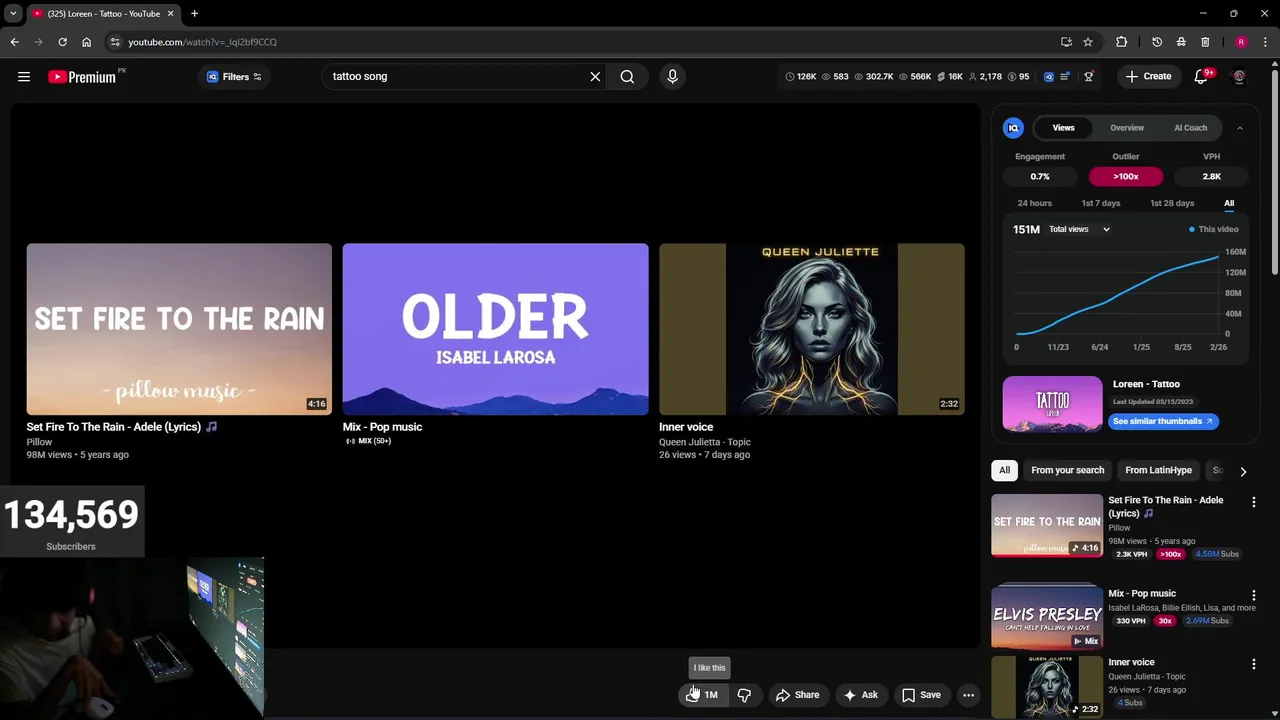Go back in browser history

click(x=14, y=42)
